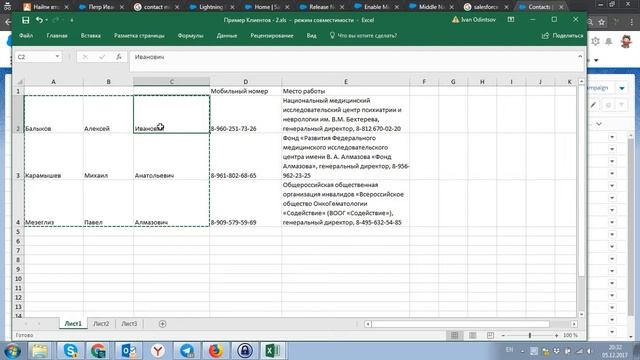Switch to the Вставка ribbon tab

pos(91,36)
